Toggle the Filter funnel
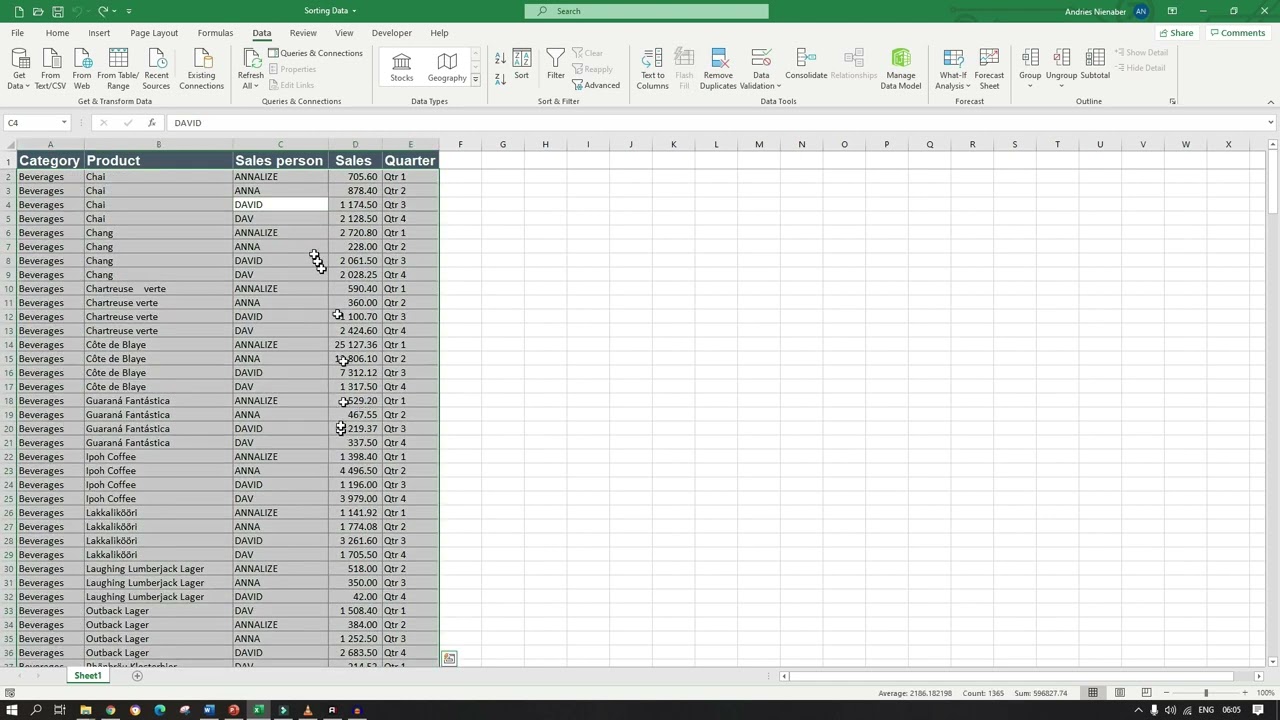The image size is (1280, 720). [x=556, y=66]
